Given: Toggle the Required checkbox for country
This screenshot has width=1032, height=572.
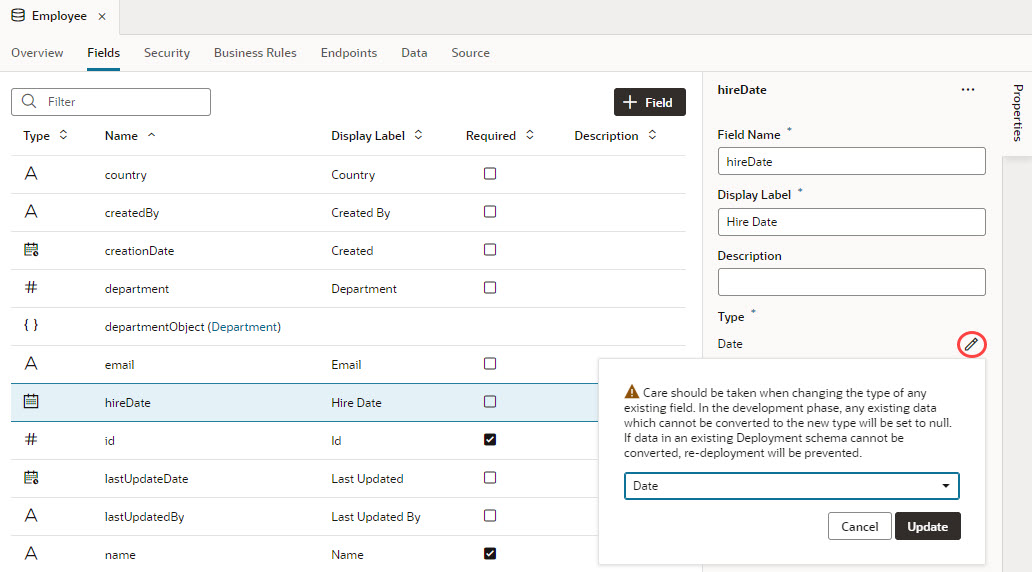Looking at the screenshot, I should tap(490, 174).
